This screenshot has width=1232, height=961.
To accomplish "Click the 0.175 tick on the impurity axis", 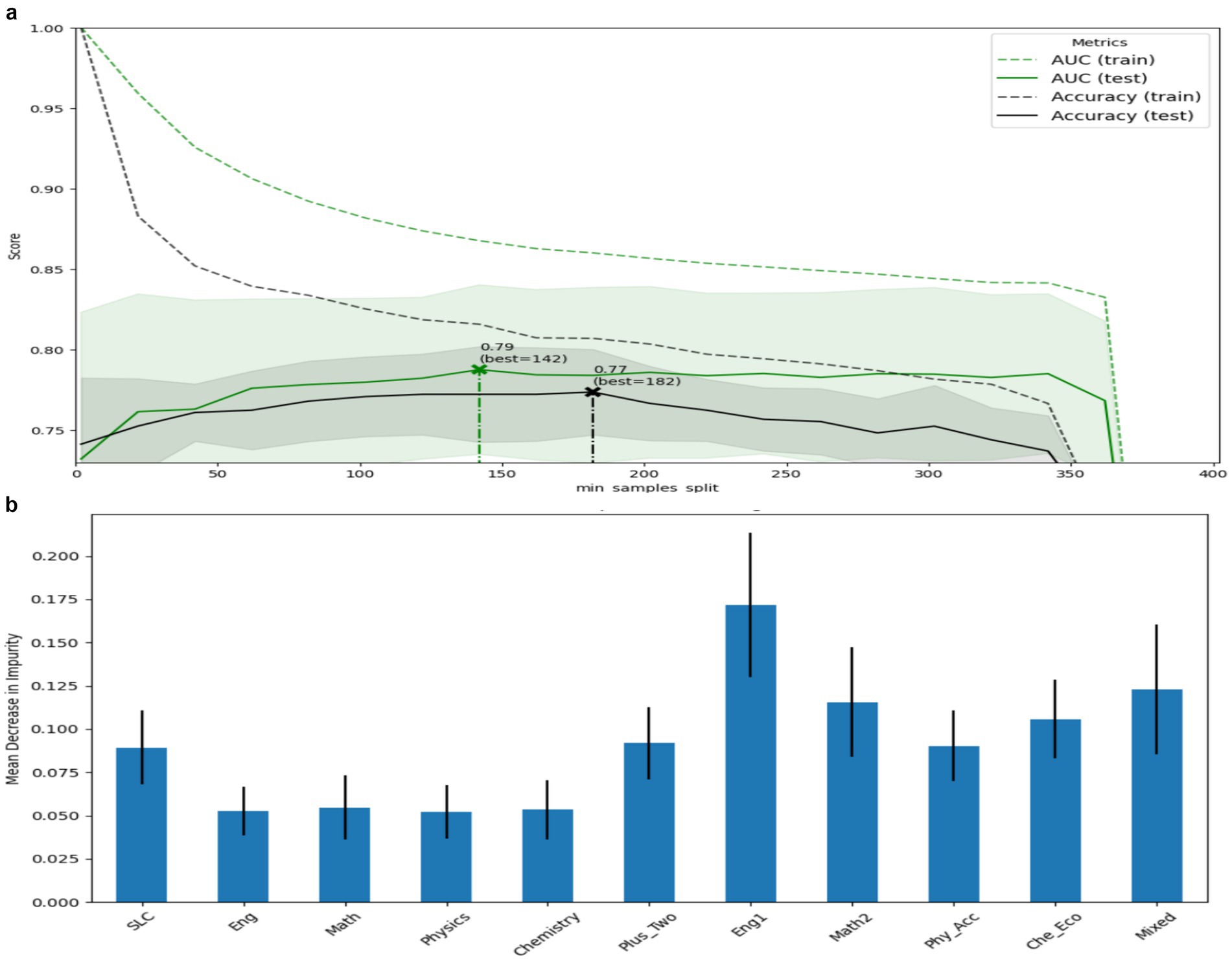I will coord(55,599).
